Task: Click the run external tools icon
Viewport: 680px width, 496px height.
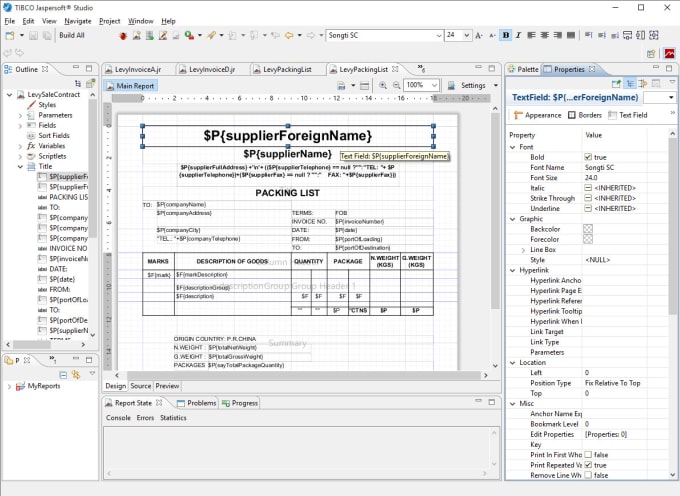Action: coord(189,36)
